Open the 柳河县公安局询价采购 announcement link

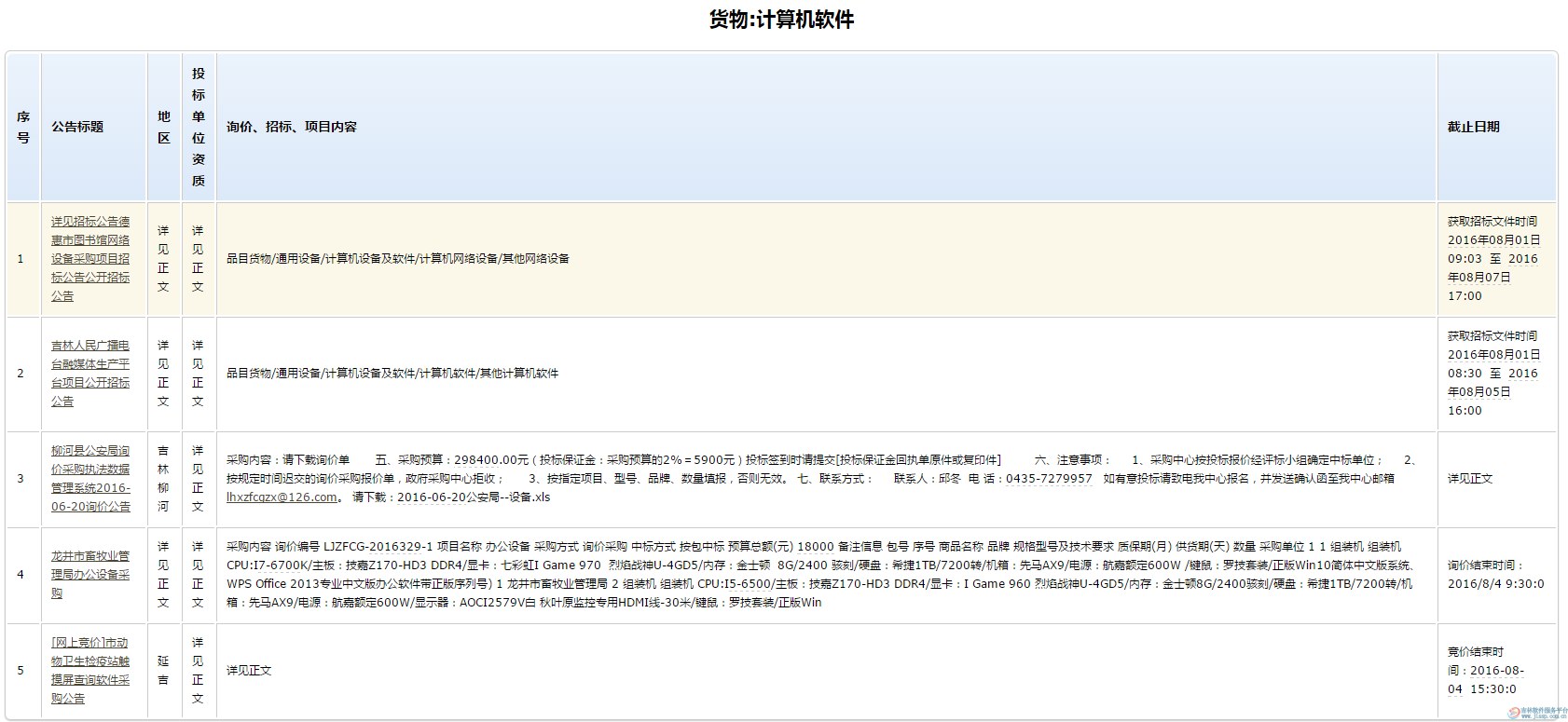[x=90, y=479]
